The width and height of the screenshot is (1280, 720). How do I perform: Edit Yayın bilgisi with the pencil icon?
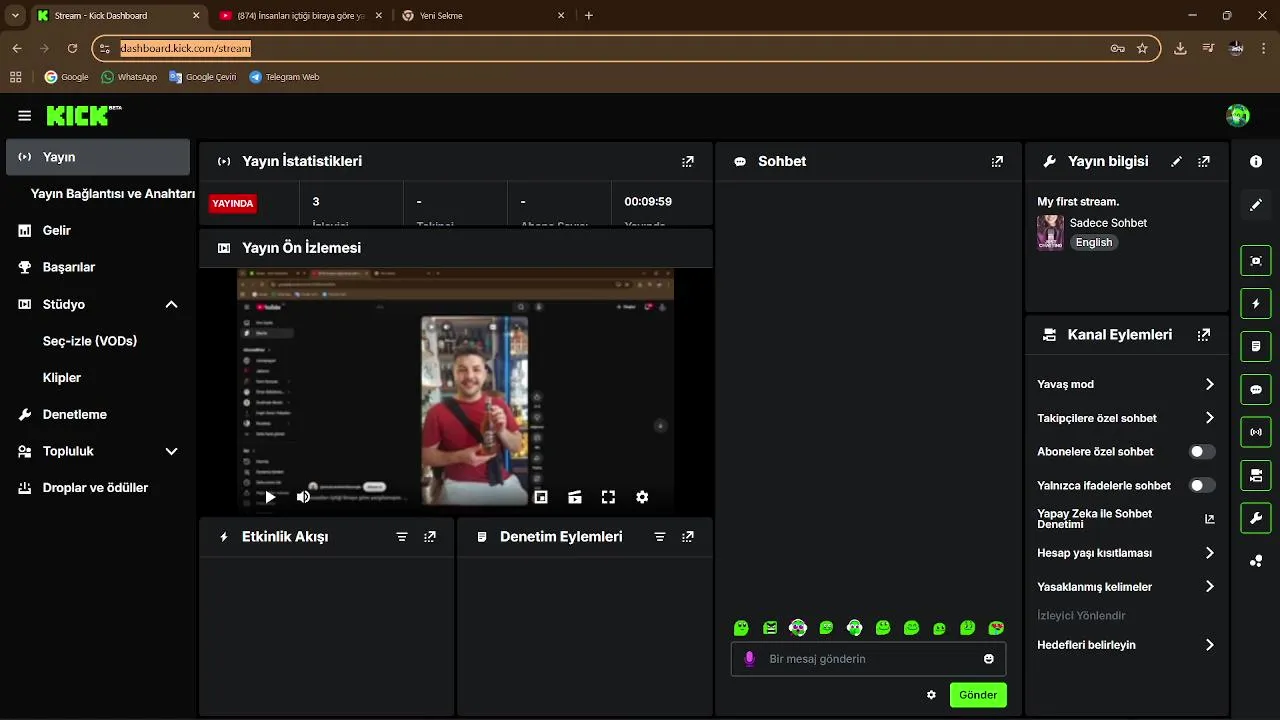click(x=1177, y=161)
